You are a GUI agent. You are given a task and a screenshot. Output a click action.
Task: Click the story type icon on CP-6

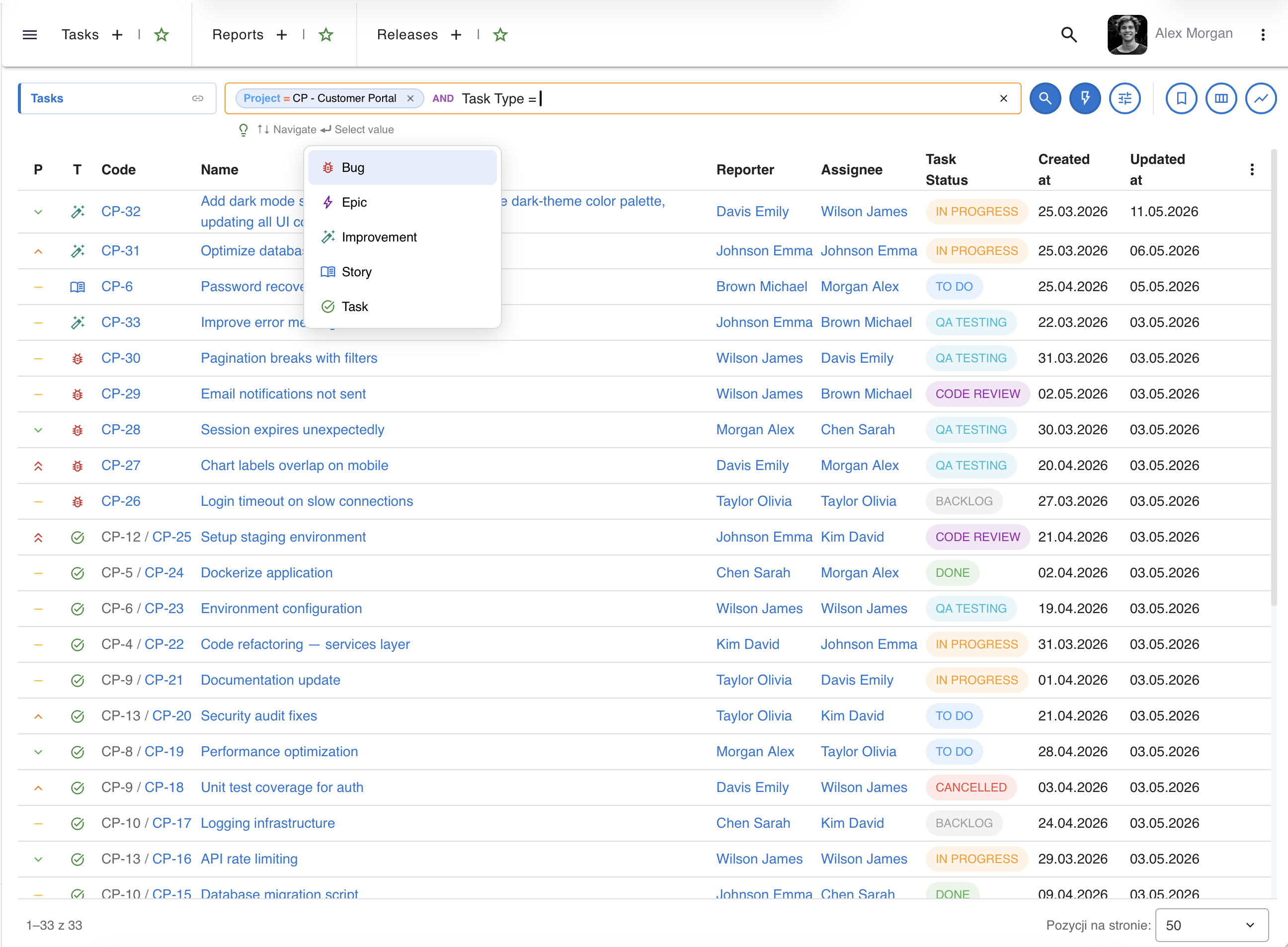coord(78,287)
